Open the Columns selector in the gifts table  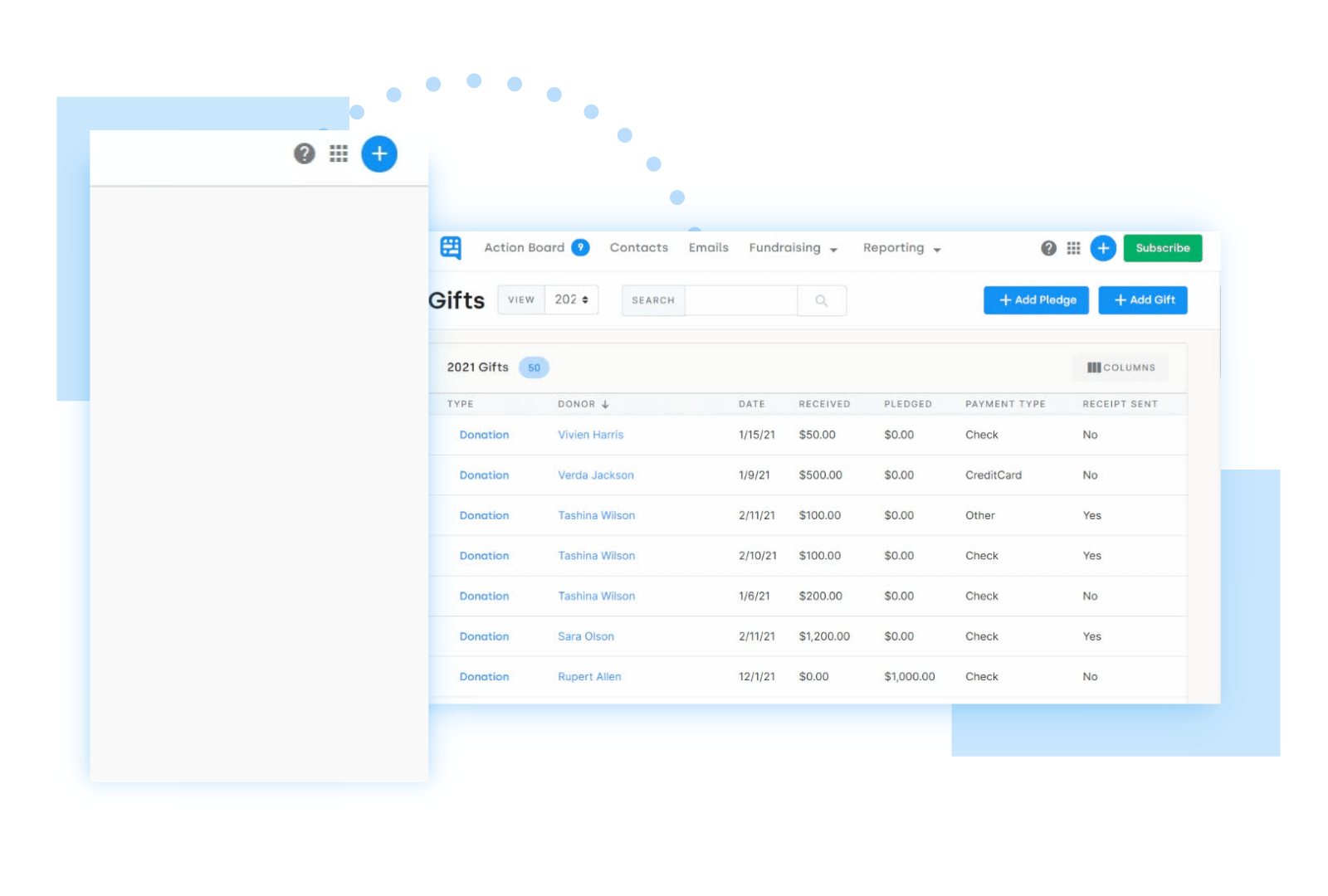pos(1120,368)
